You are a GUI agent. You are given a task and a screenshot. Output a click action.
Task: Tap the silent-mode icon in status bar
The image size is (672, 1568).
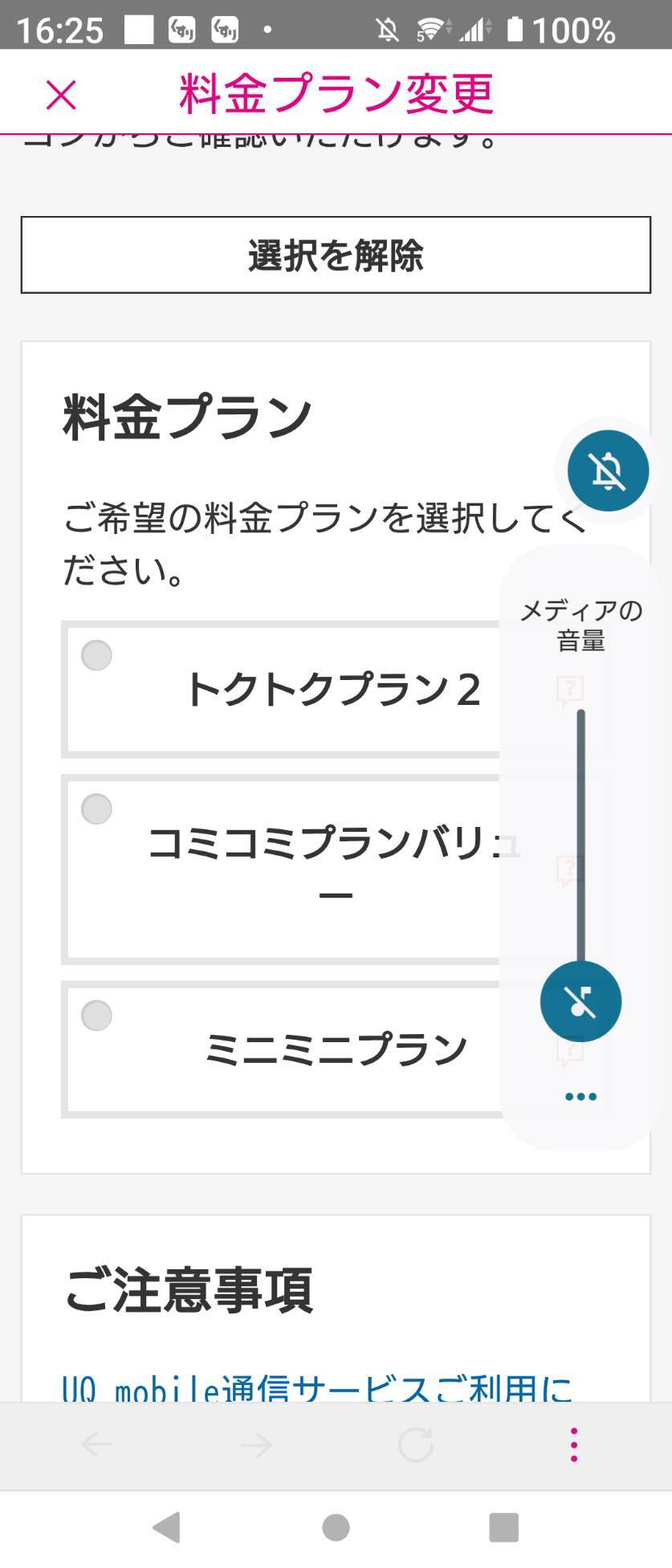click(387, 31)
